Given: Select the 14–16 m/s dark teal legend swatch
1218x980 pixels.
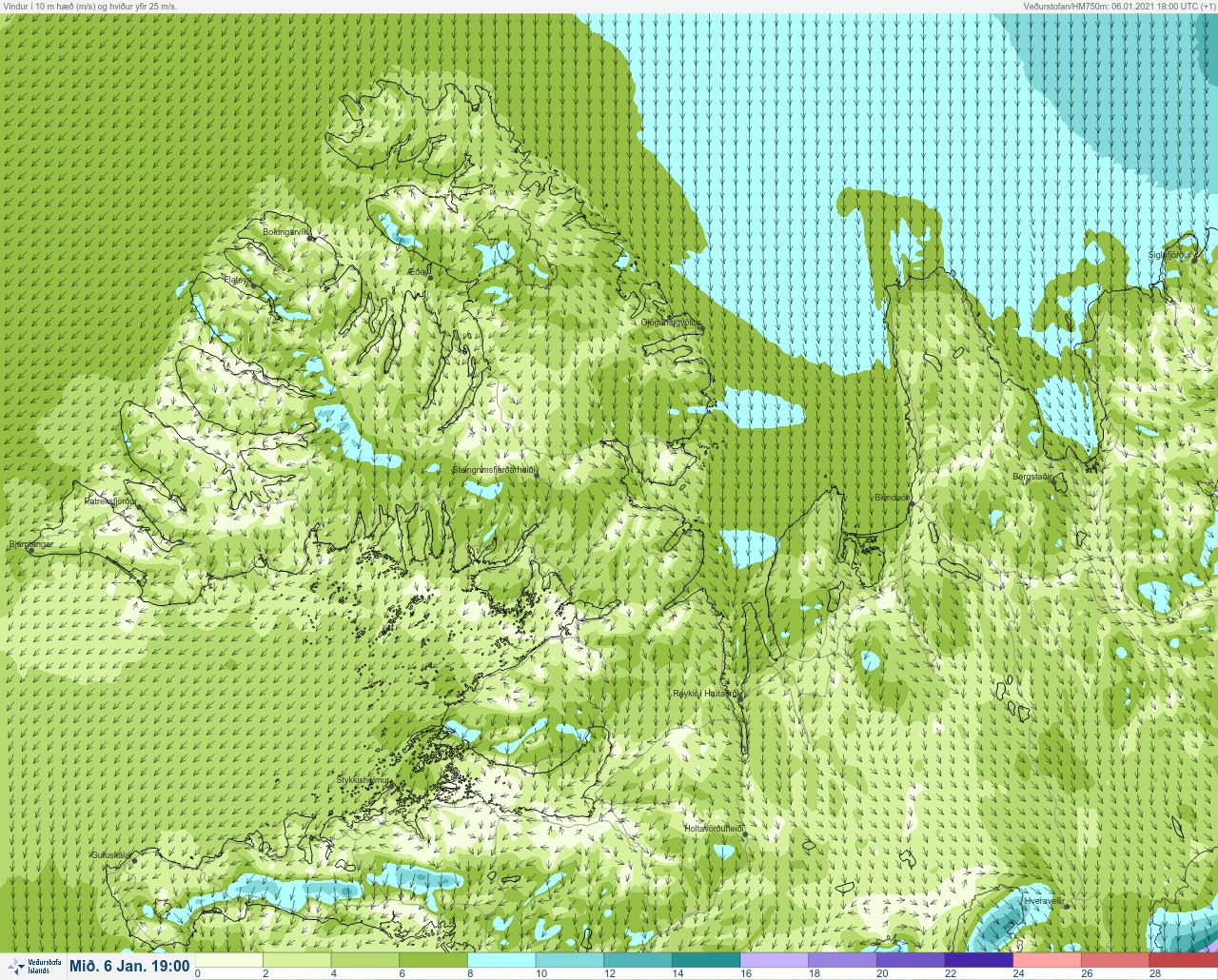Looking at the screenshot, I should pyautogui.click(x=706, y=959).
